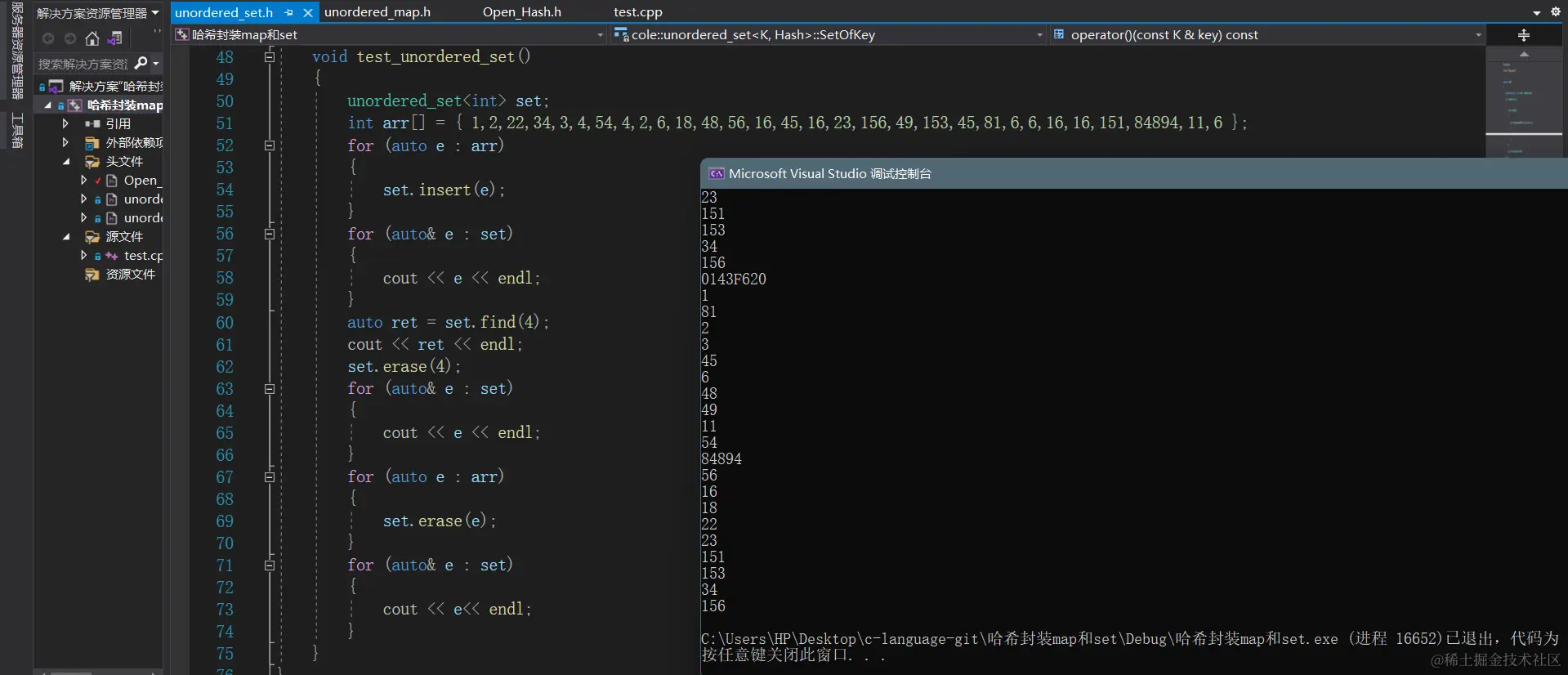Click the scroll-up arrow of the code minimap
Screen dimensions: 1568x675
[1524, 54]
